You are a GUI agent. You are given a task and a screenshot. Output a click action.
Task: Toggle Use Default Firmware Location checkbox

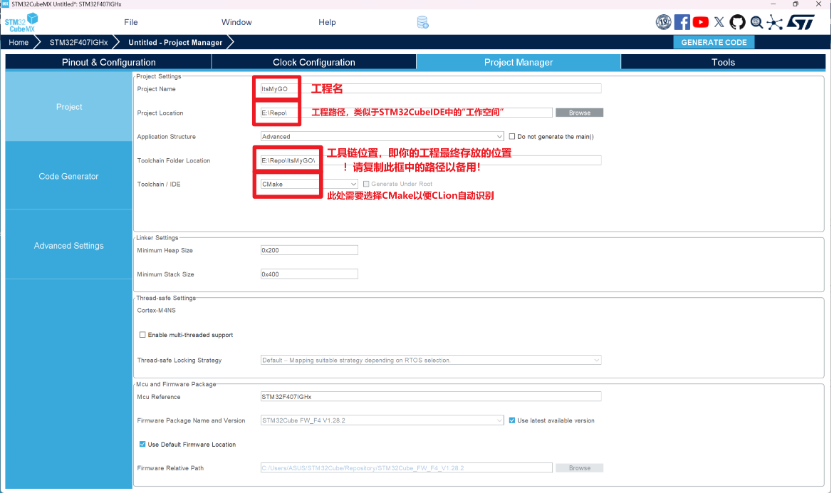pos(142,444)
